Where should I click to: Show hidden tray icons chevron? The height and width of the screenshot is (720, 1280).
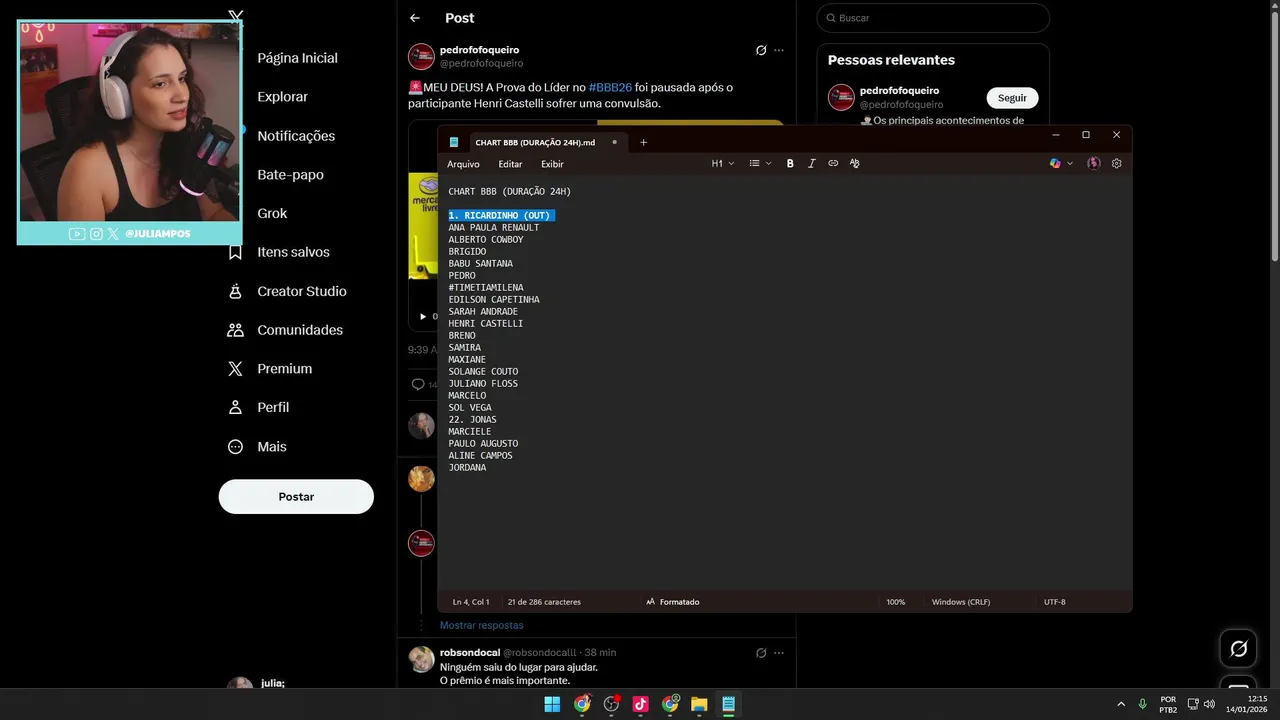1121,704
